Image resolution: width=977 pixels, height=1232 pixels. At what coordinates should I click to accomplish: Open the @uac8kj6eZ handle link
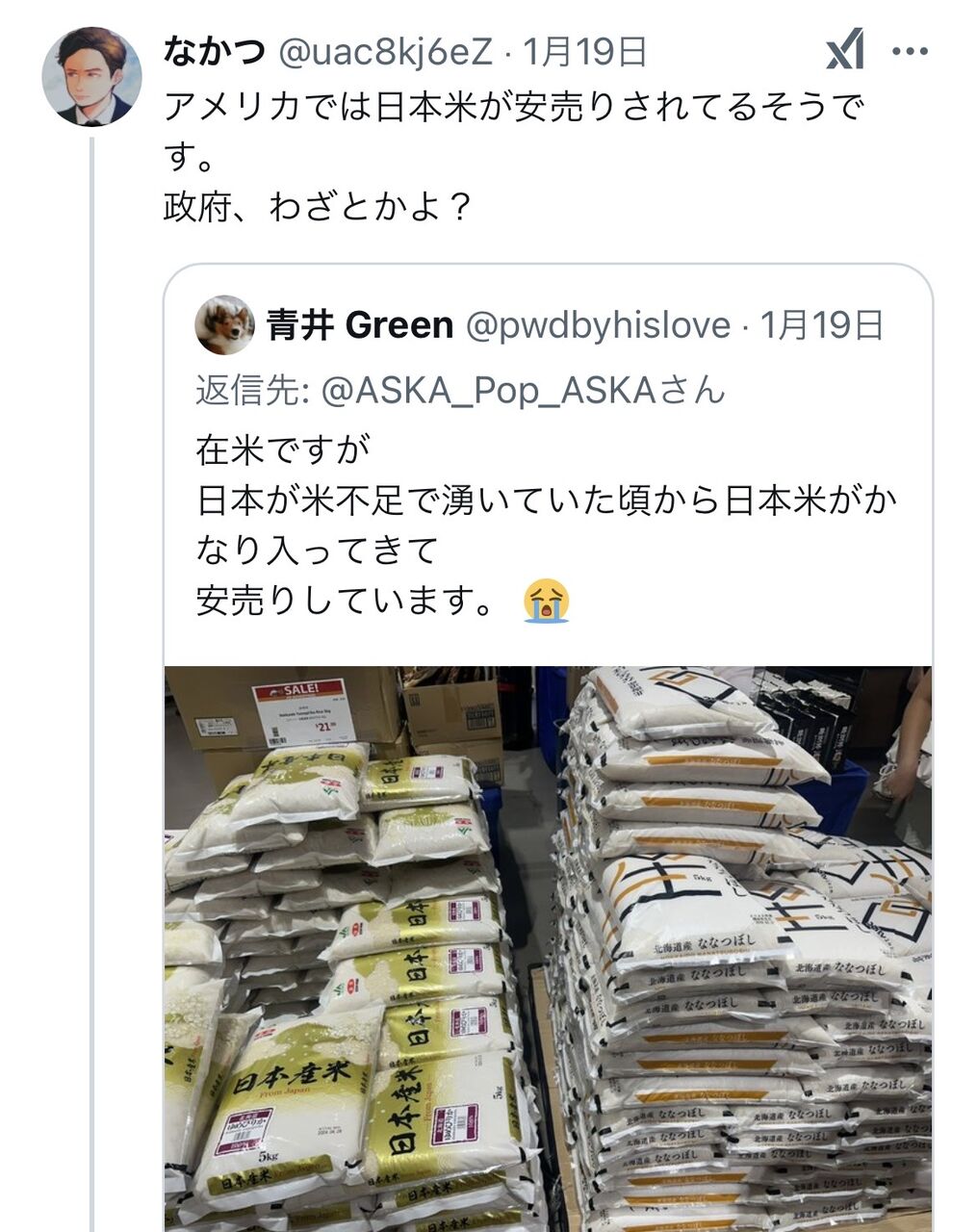(385, 51)
